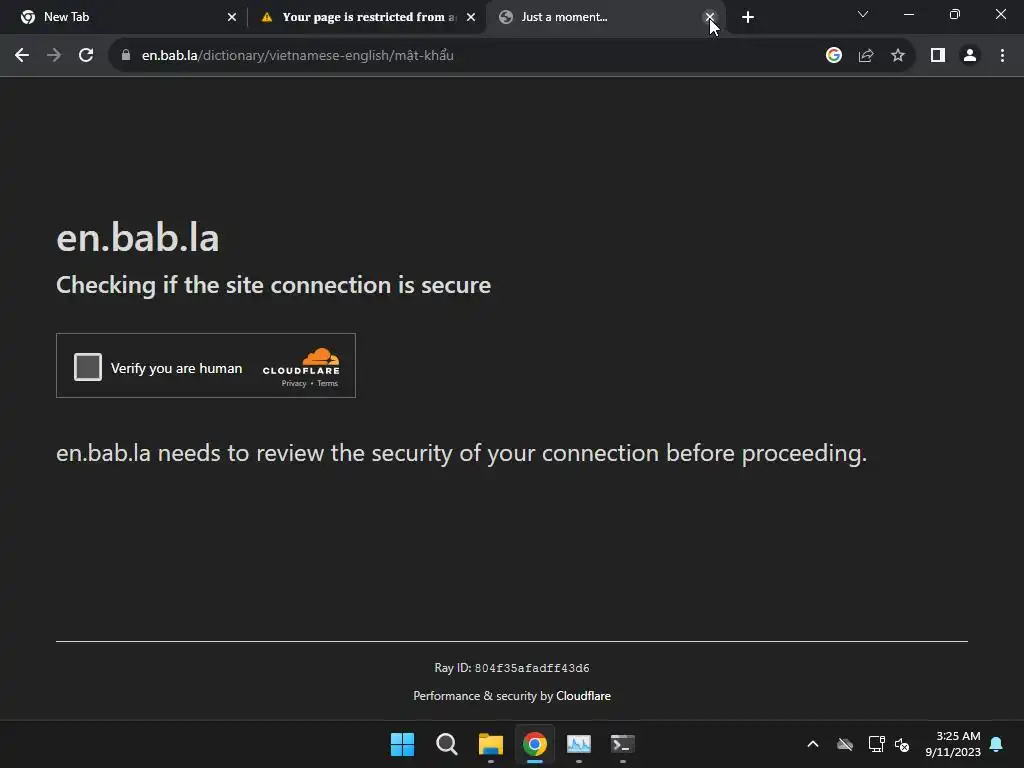Click the forward navigation arrow
This screenshot has height=768, width=1024.
pyautogui.click(x=54, y=56)
